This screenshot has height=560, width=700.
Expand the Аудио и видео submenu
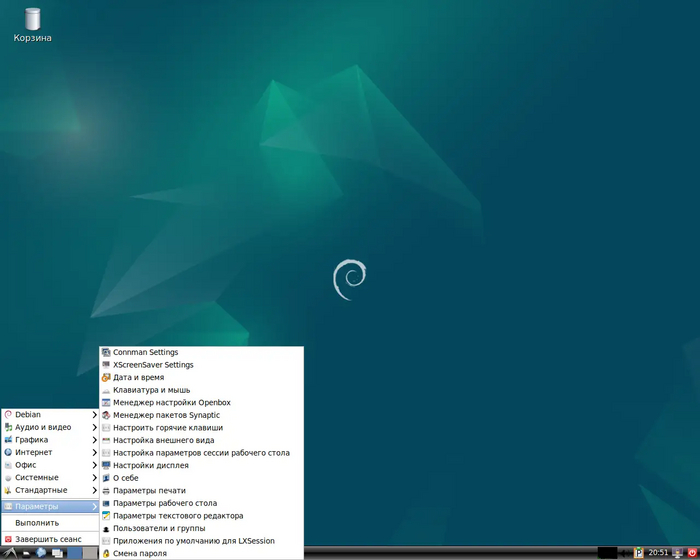point(50,427)
